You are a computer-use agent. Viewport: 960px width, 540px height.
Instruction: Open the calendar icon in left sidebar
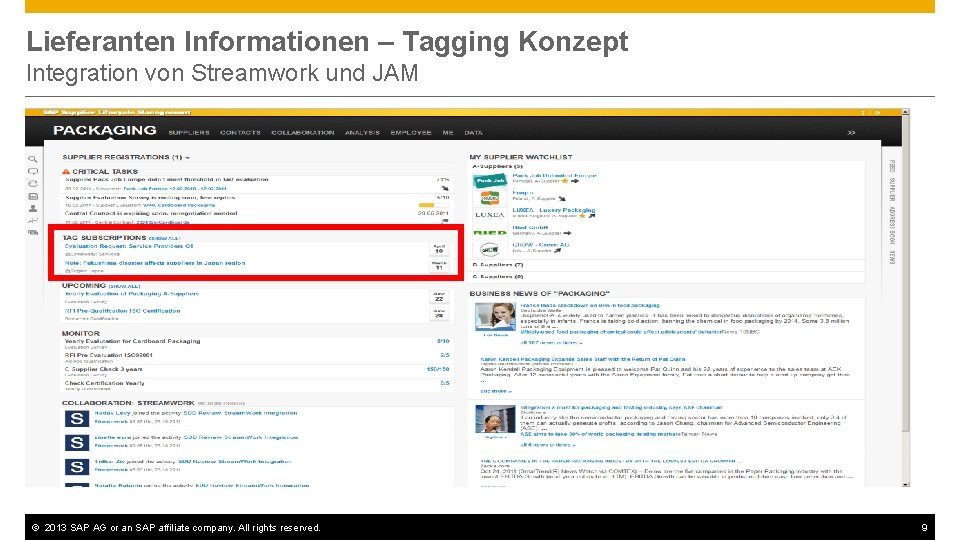coord(33,197)
